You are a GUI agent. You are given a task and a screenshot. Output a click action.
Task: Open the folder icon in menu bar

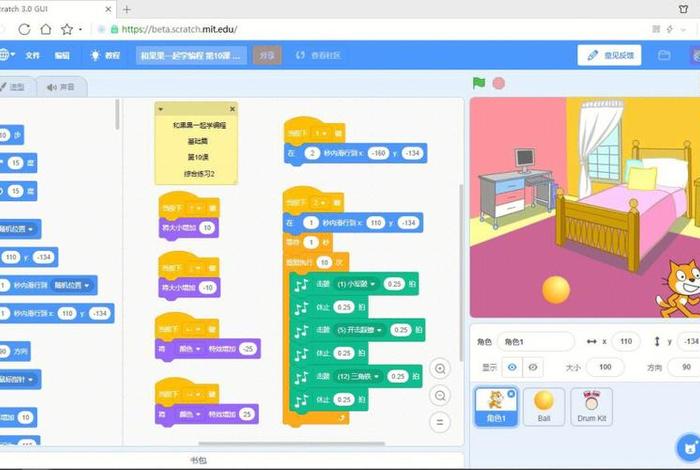pyautogui.click(x=664, y=55)
